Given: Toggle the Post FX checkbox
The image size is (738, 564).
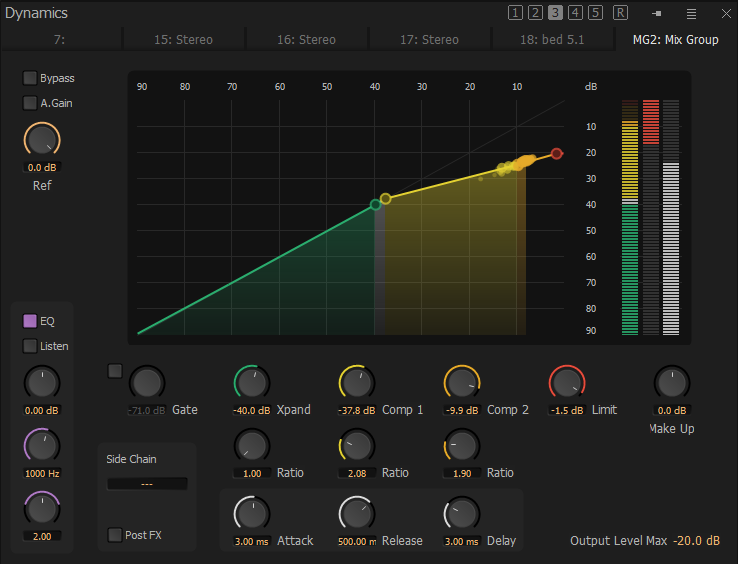Looking at the screenshot, I should pyautogui.click(x=115, y=535).
